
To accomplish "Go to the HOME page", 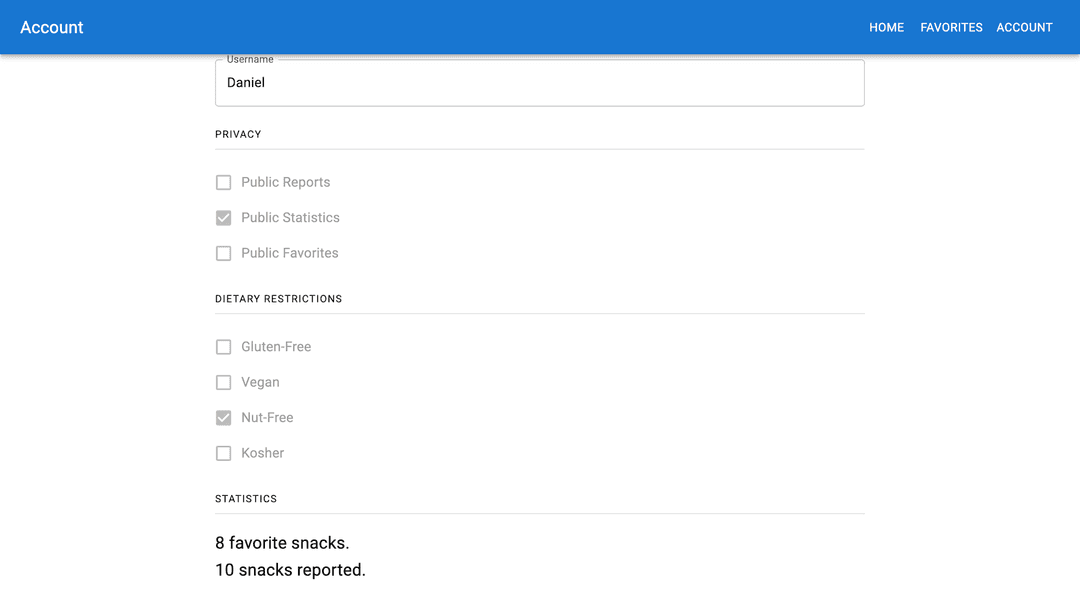I will [x=886, y=28].
